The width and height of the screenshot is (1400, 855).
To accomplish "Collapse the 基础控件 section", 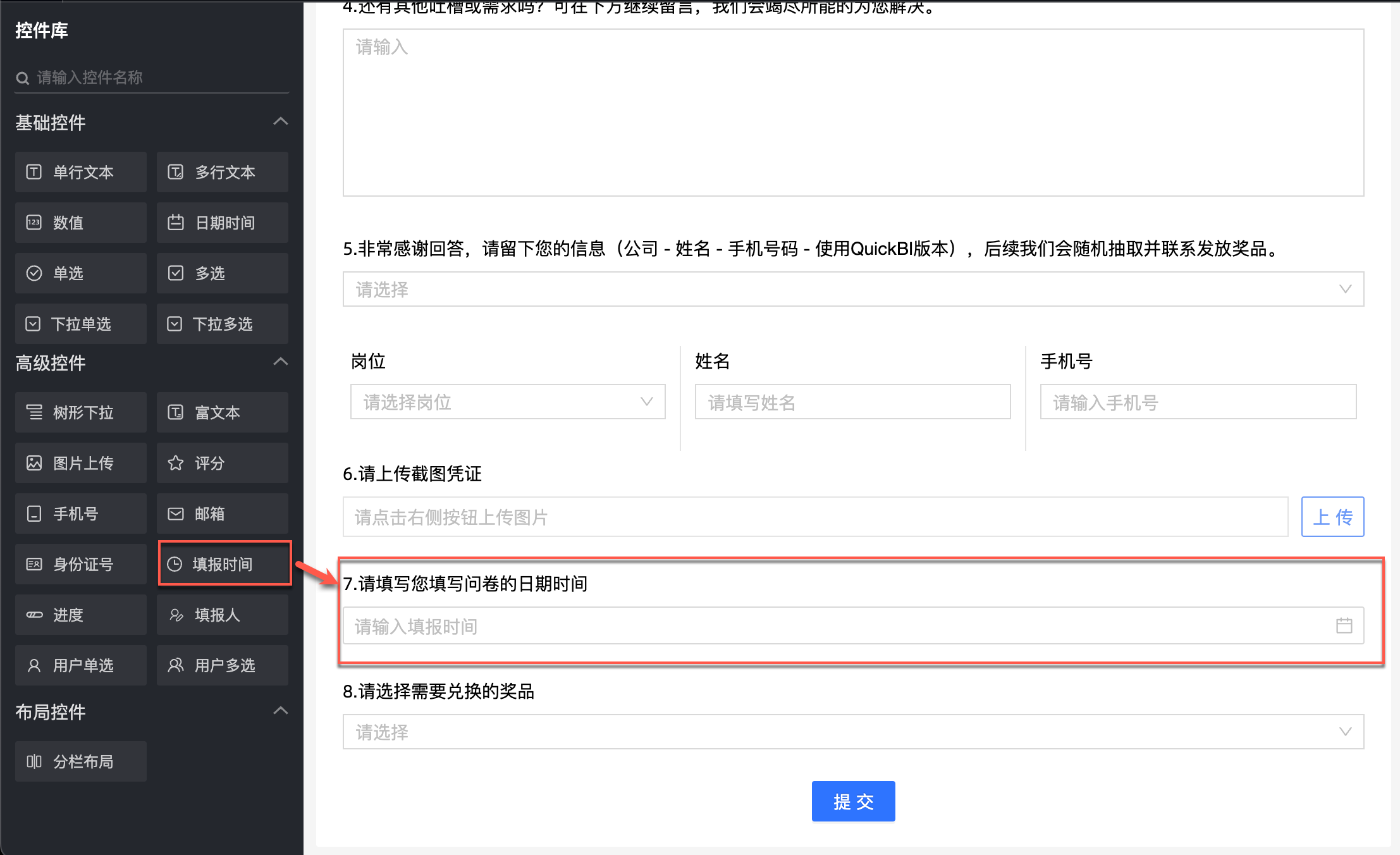I will [280, 121].
